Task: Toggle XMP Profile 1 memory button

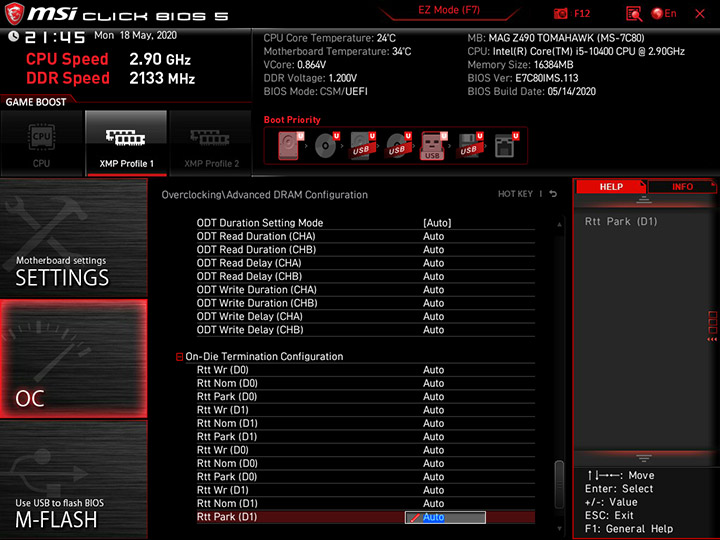Action: [126, 143]
